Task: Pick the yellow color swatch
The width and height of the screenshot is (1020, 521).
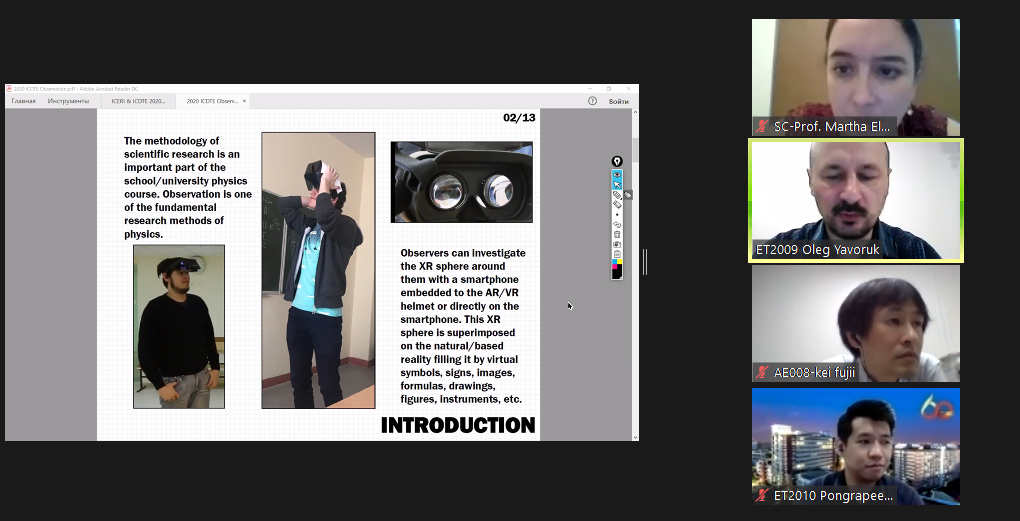Action: pyautogui.click(x=620, y=261)
